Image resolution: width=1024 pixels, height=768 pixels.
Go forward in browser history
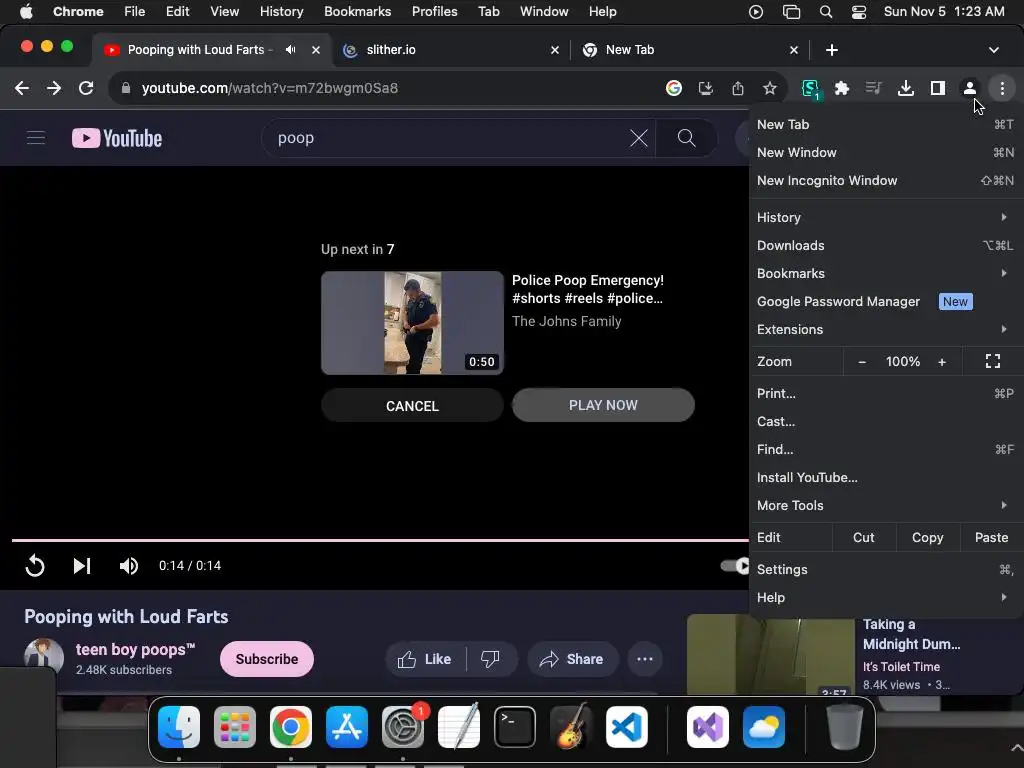point(54,88)
